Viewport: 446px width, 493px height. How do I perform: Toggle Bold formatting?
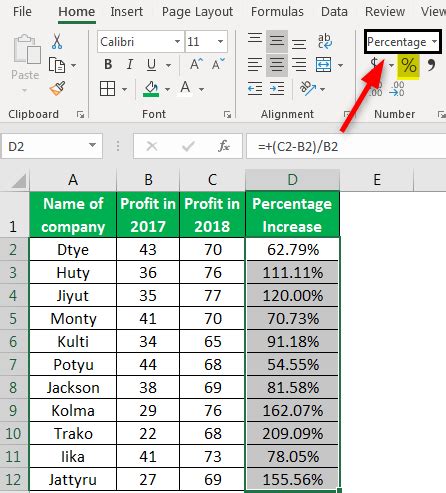[x=108, y=64]
